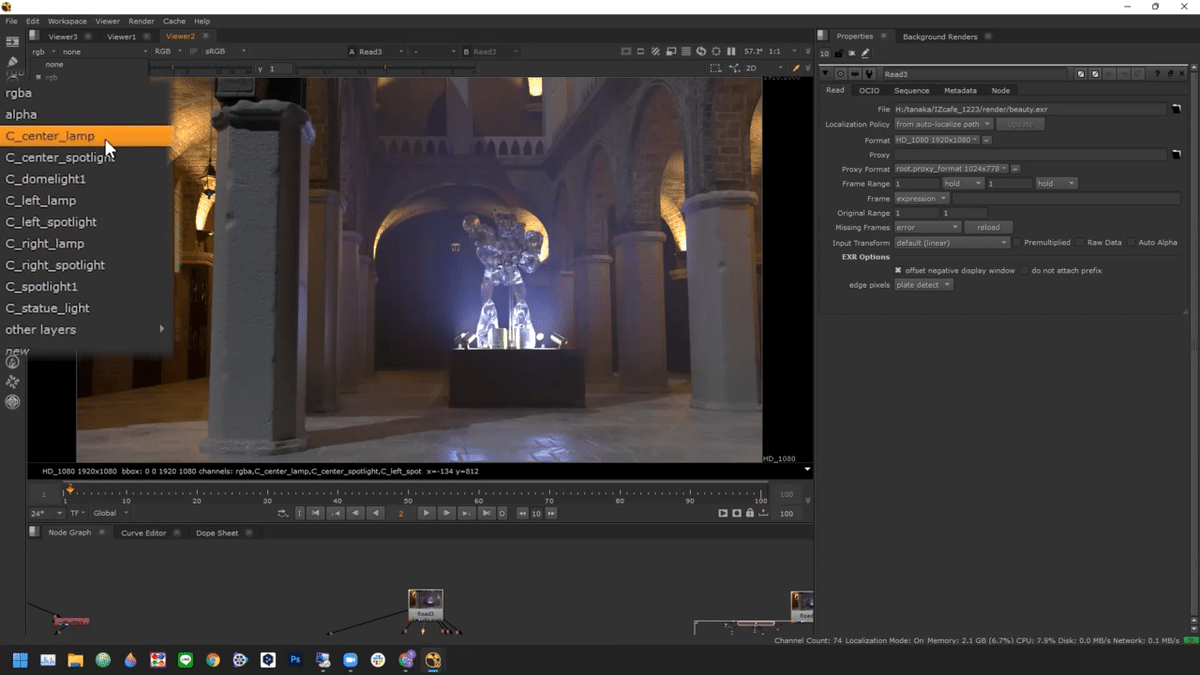The image size is (1200, 675).
Task: Click the Windows Start button
Action: pyautogui.click(x=19, y=660)
